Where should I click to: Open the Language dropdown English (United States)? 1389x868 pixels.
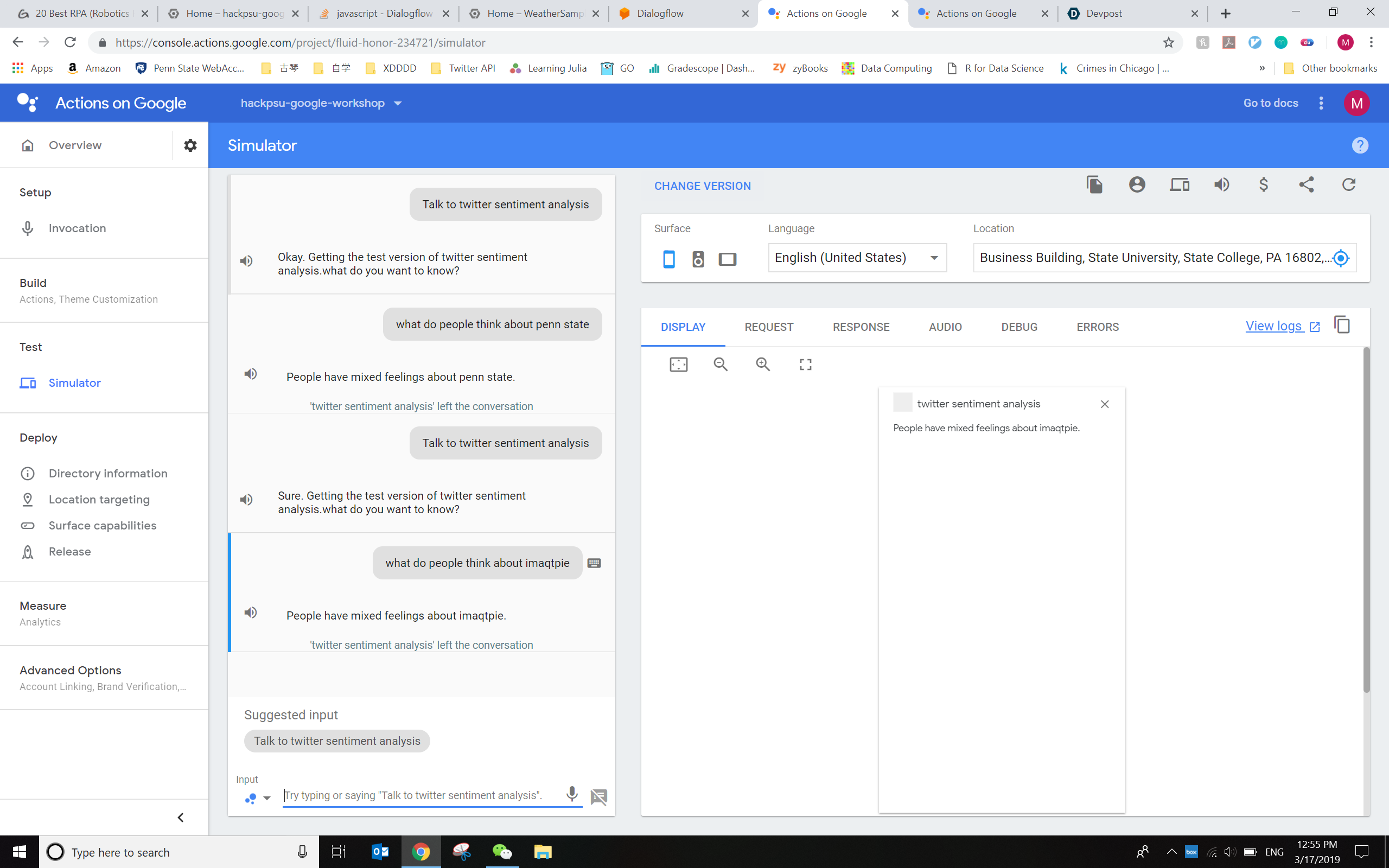(857, 258)
